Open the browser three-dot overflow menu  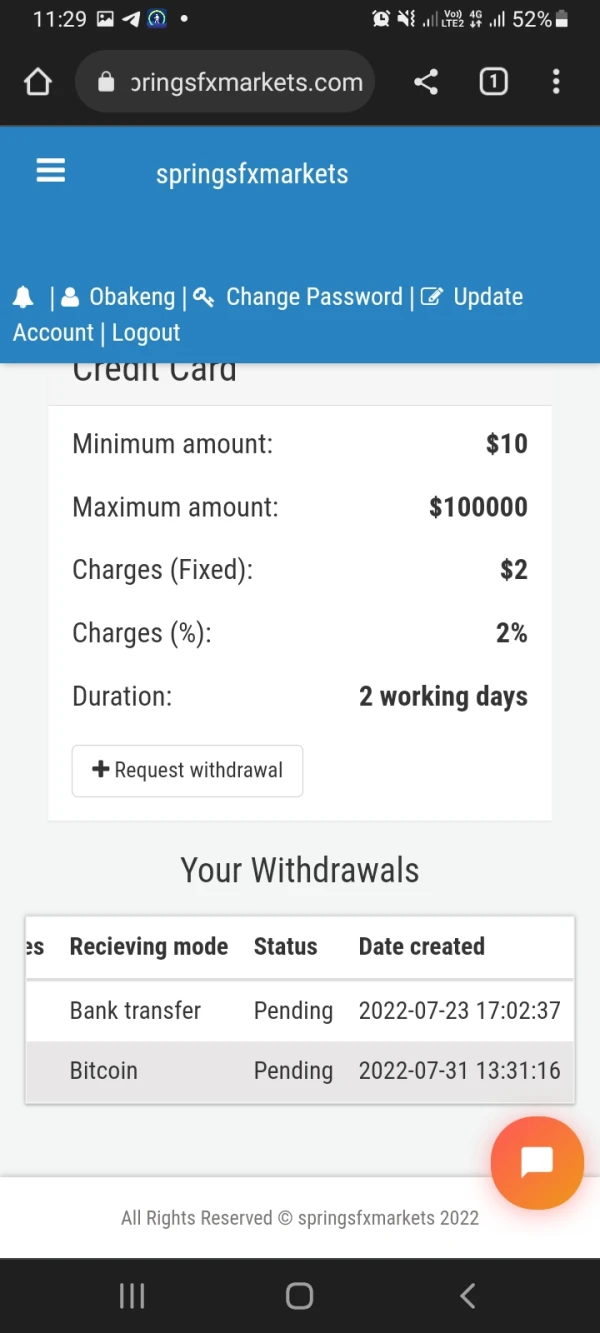click(x=556, y=82)
